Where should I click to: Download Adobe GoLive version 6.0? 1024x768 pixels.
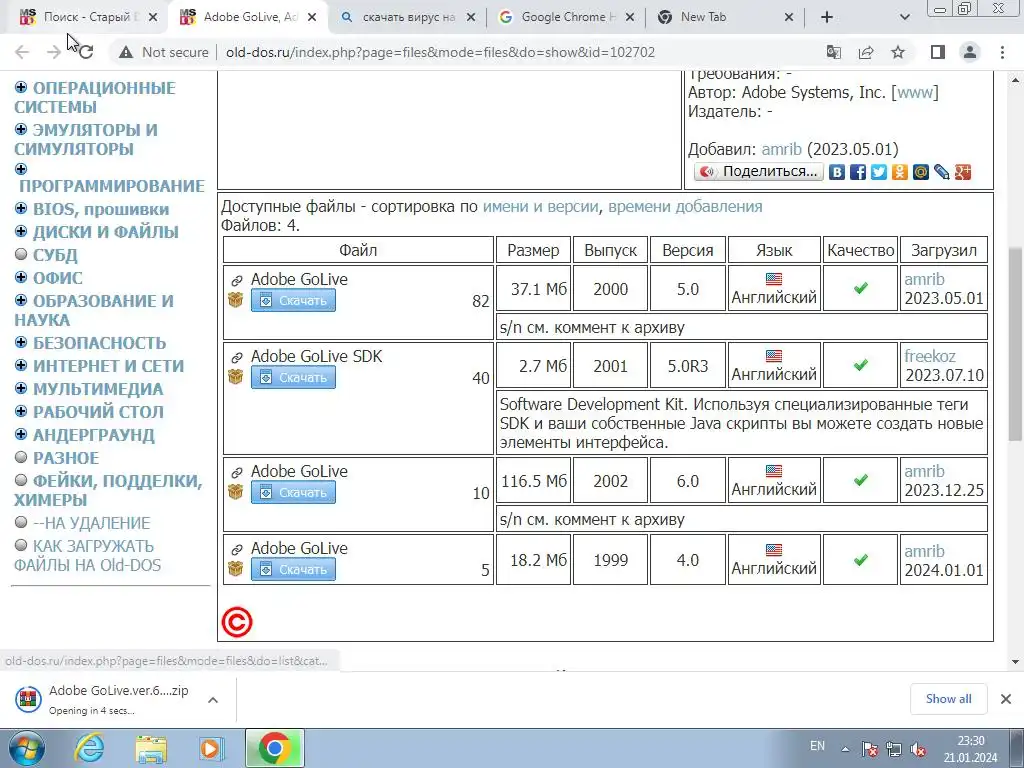coord(293,492)
